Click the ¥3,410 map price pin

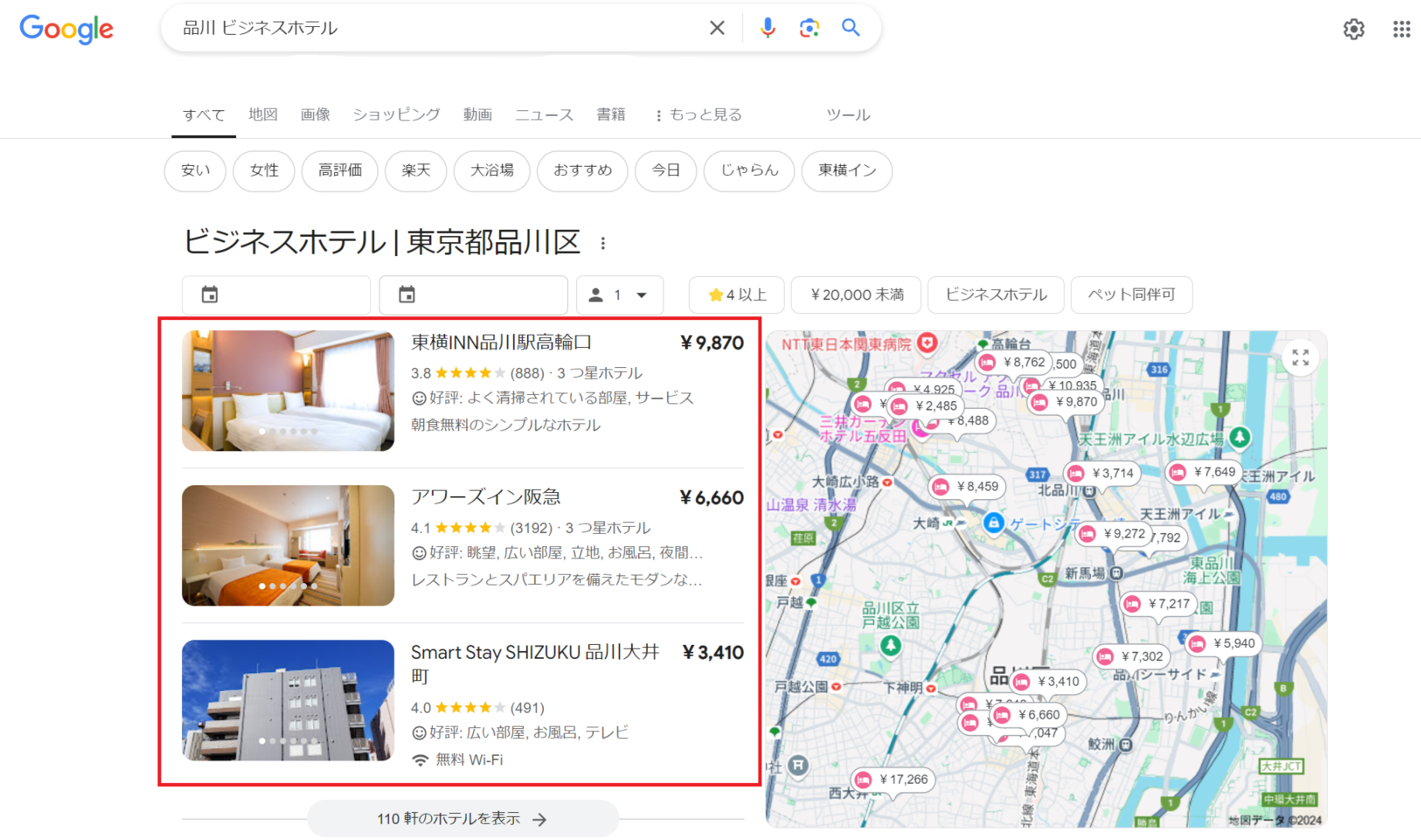tap(1048, 682)
